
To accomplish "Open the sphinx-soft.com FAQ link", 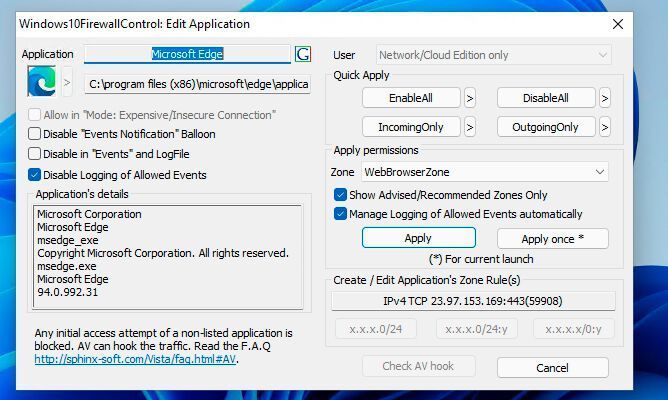I will coord(135,359).
